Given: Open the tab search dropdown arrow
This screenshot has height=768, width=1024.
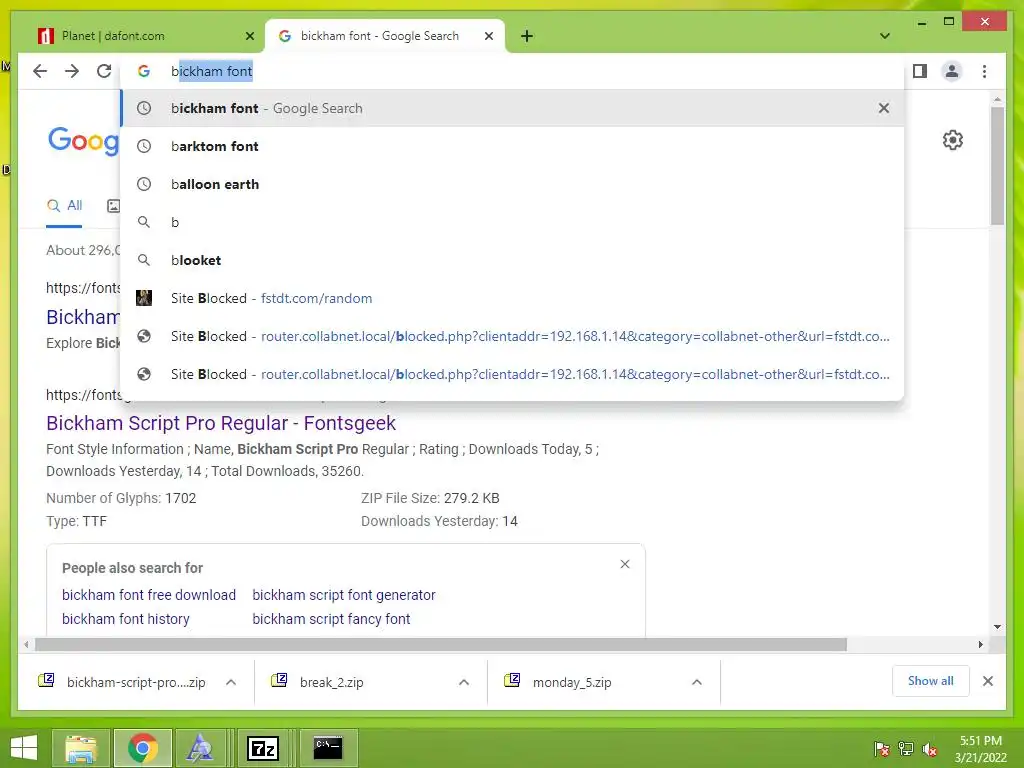Looking at the screenshot, I should pos(885,36).
